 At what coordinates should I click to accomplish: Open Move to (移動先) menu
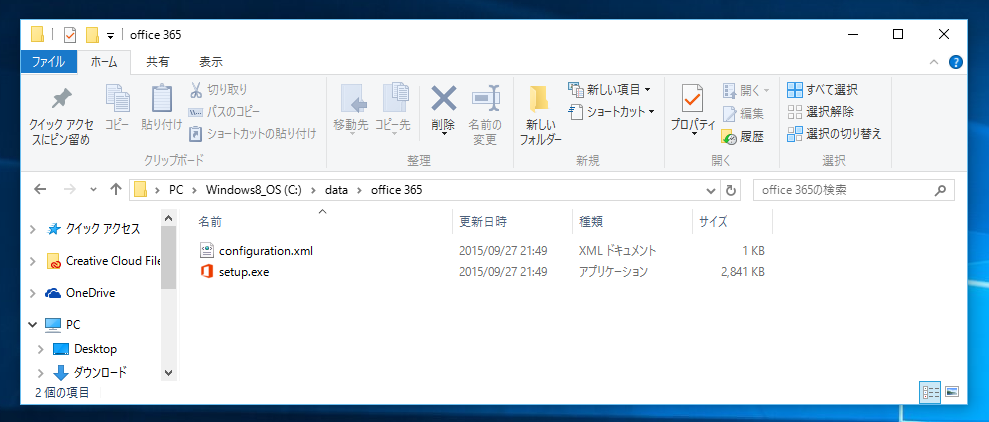(x=351, y=108)
